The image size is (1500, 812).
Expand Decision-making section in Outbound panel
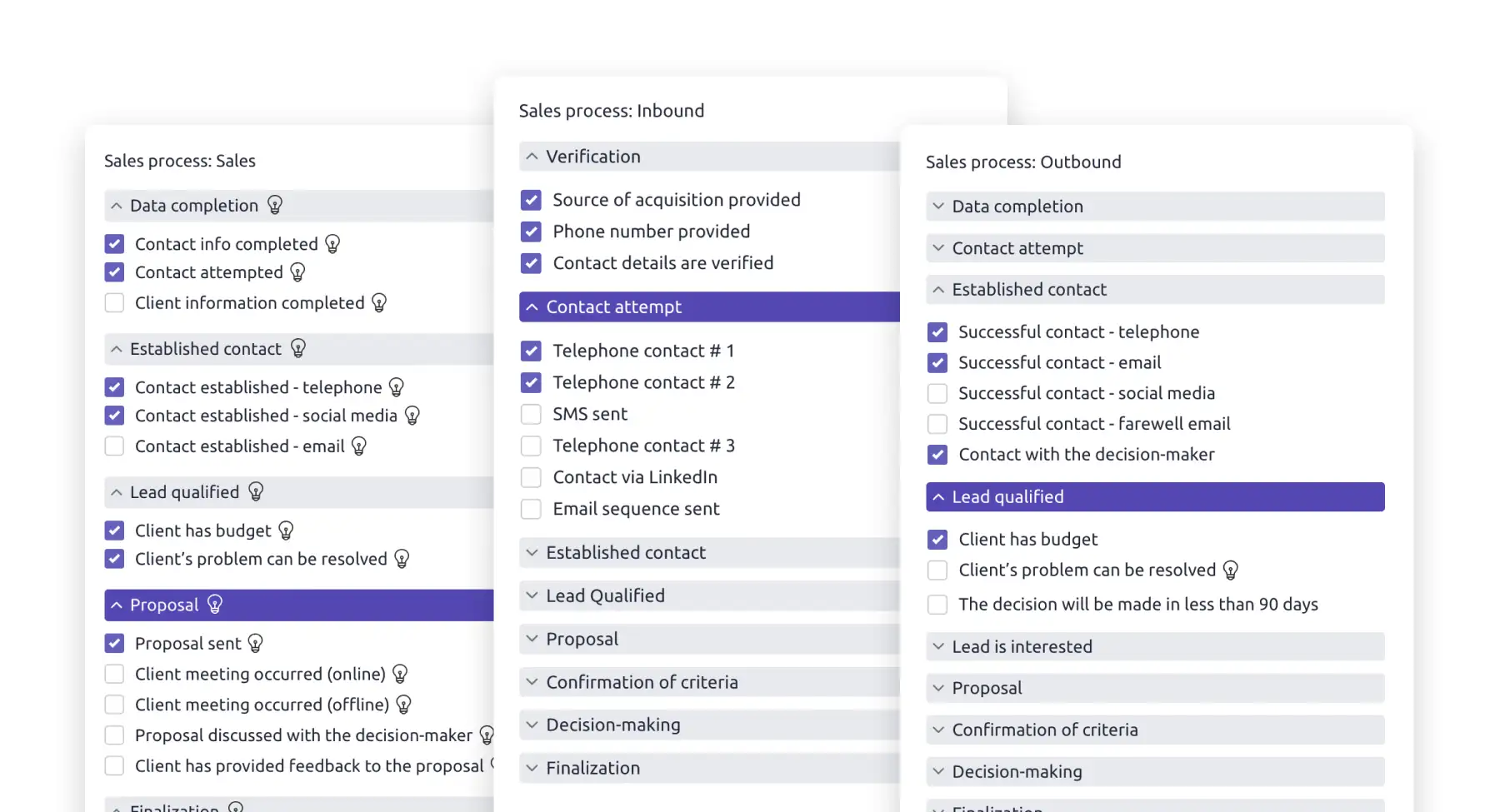point(1155,771)
